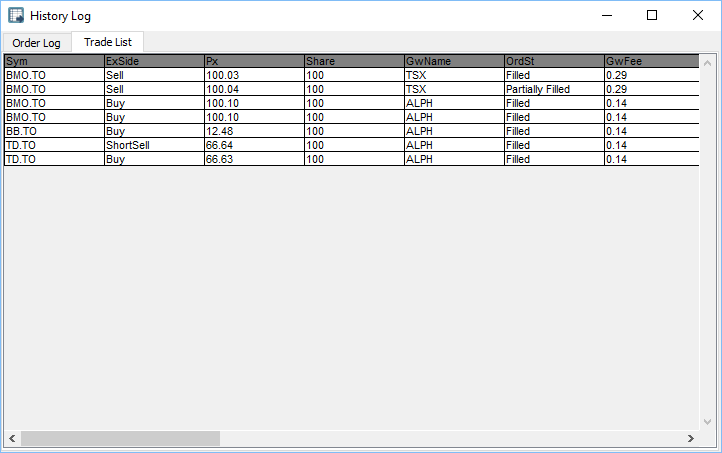The image size is (722, 453).
Task: Click the Sym column header
Action: pyautogui.click(x=54, y=61)
